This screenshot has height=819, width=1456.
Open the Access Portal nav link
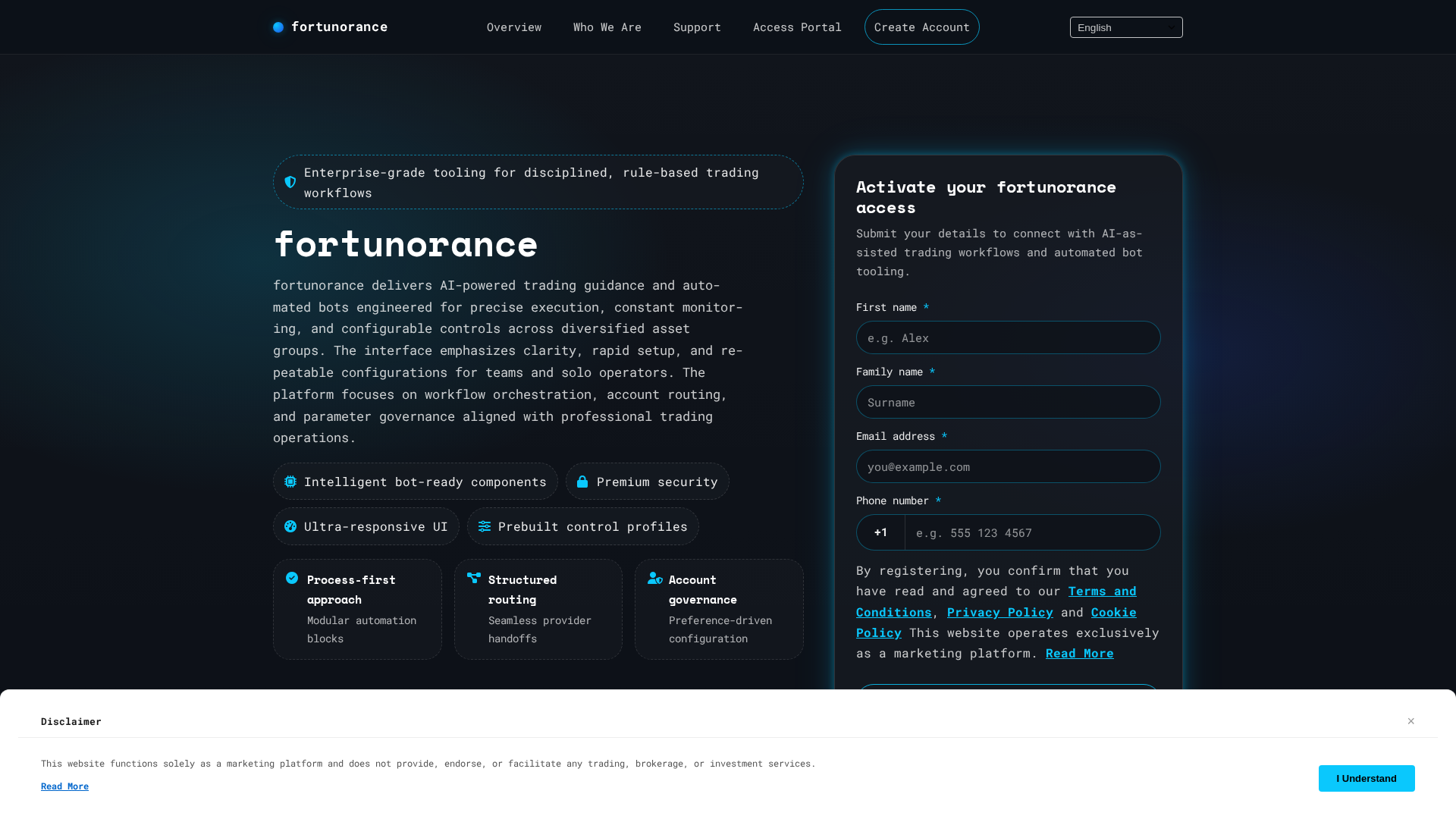[x=797, y=27]
